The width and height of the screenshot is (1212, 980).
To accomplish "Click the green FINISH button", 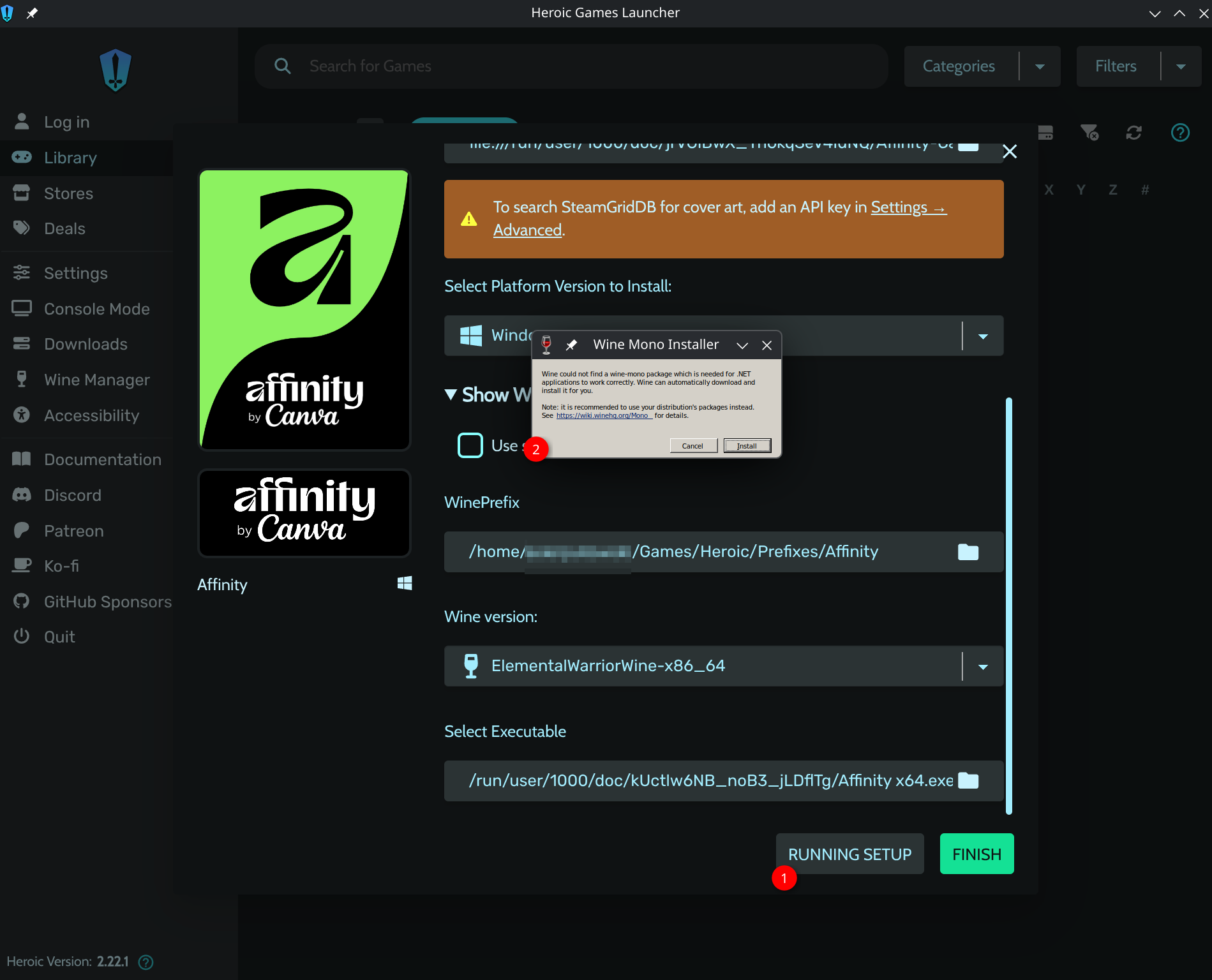I will point(976,854).
